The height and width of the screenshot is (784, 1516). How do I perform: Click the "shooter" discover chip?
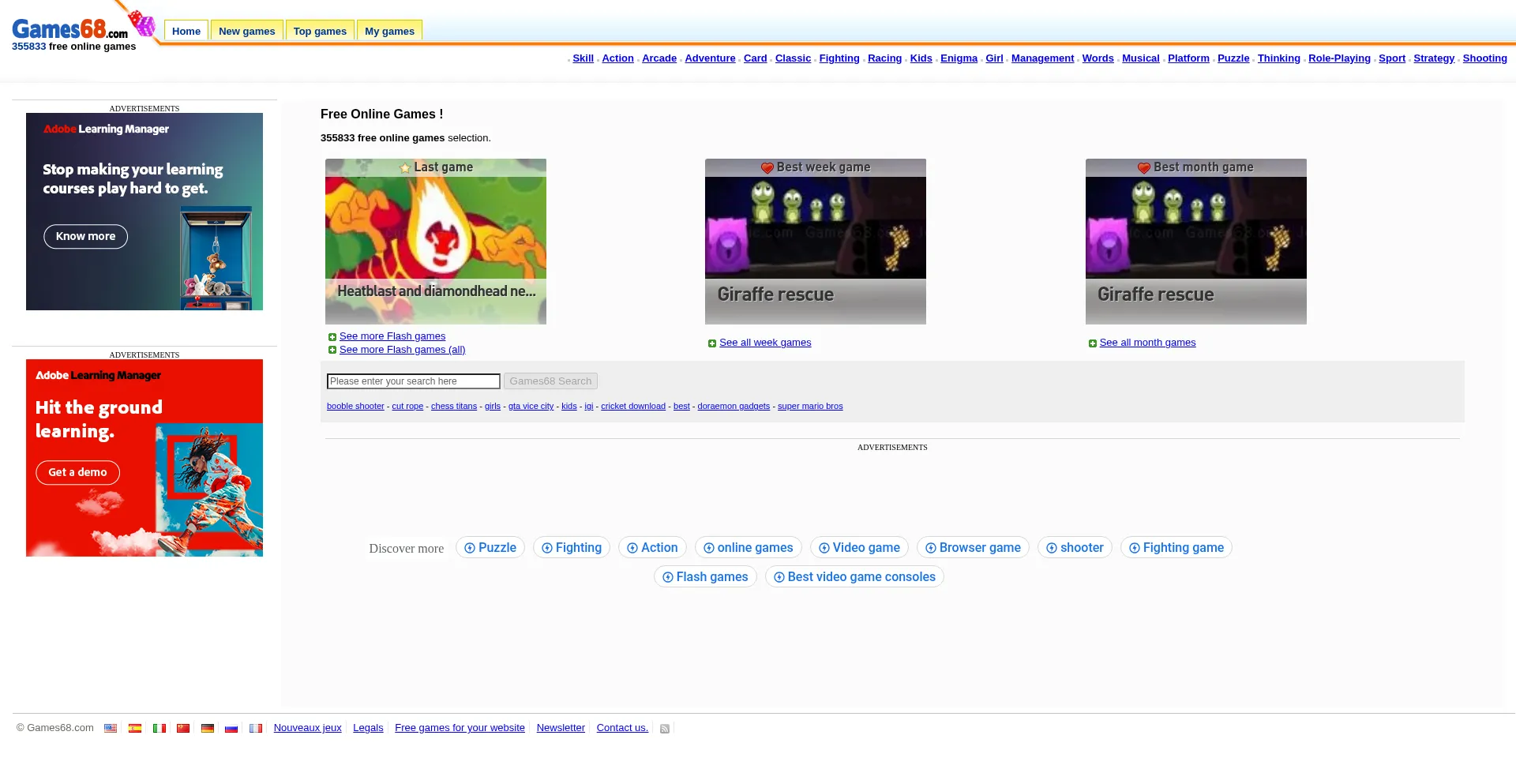(1075, 548)
